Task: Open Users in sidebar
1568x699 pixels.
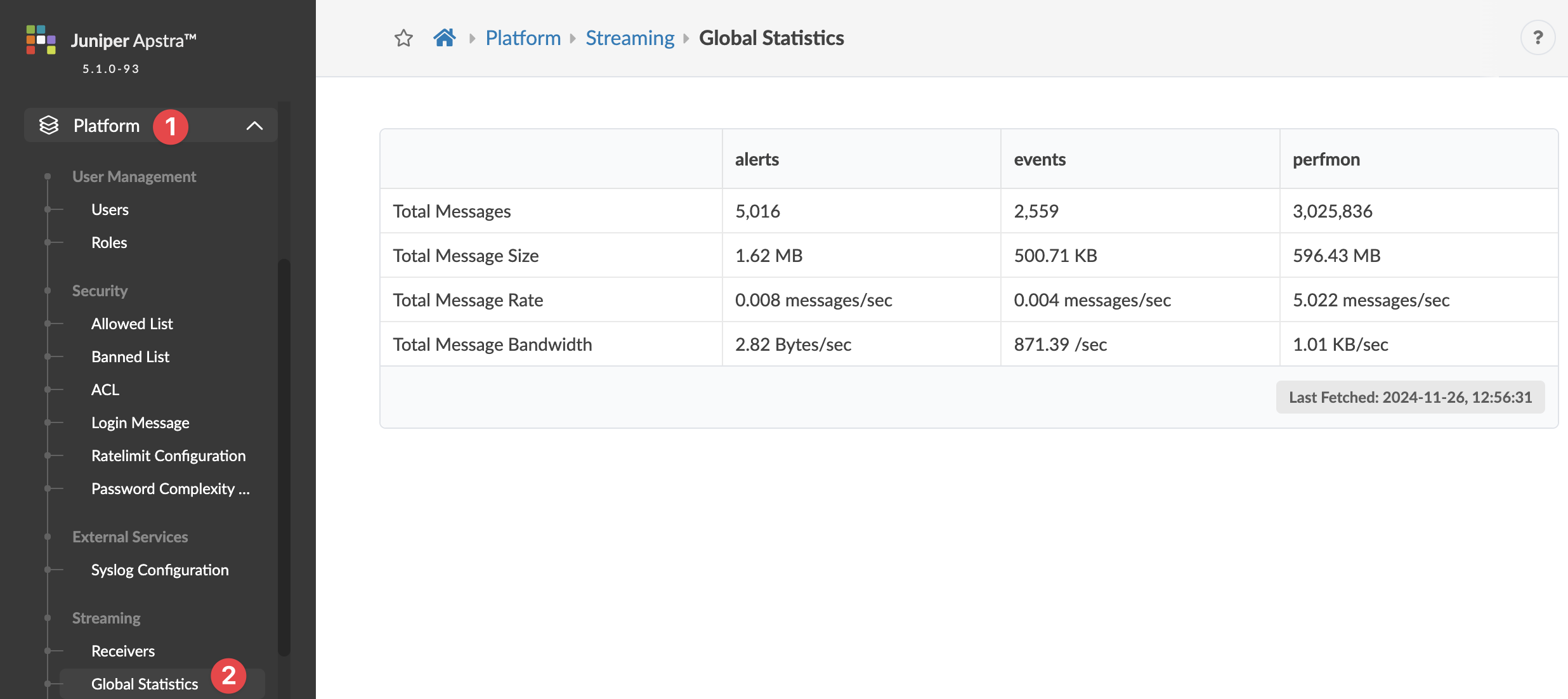Action: 110,209
